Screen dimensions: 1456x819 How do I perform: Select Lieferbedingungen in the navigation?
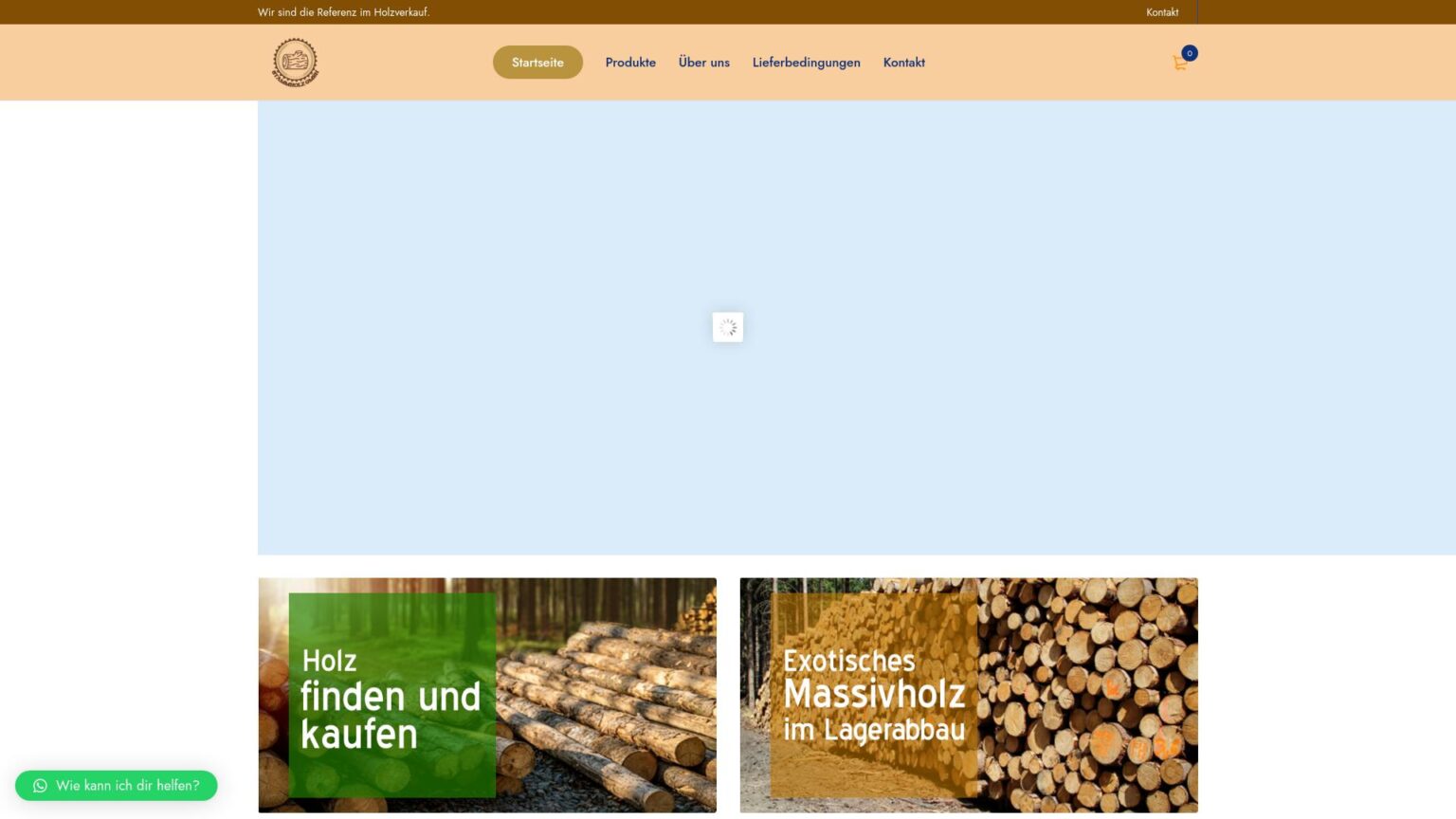click(x=806, y=63)
